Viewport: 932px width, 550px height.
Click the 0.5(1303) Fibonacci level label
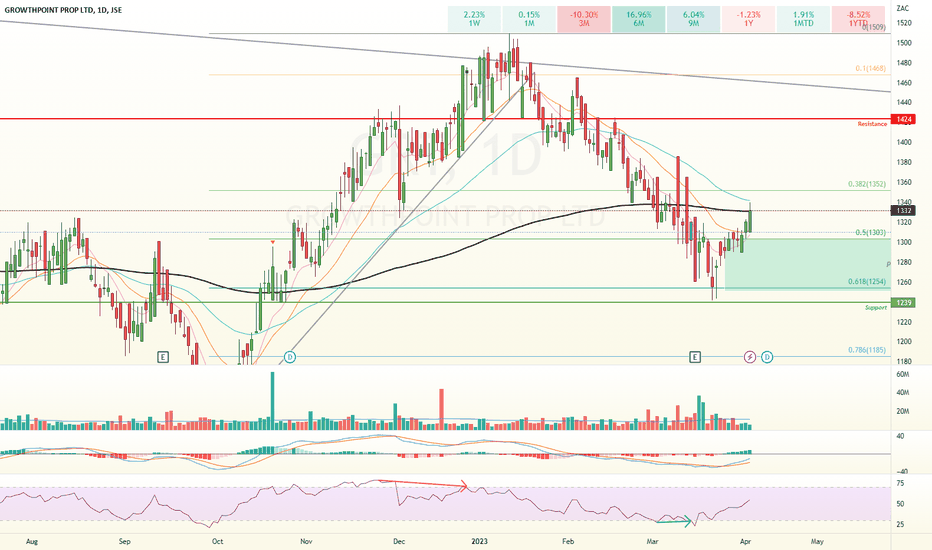(x=871, y=232)
